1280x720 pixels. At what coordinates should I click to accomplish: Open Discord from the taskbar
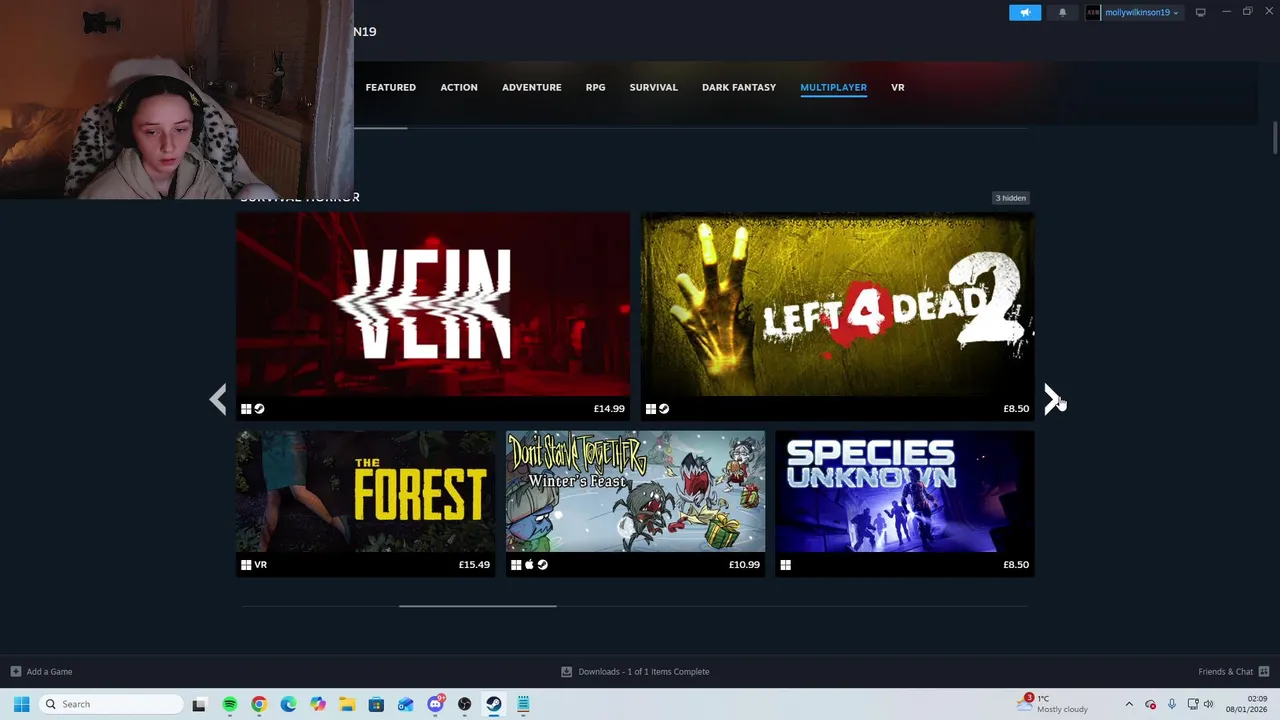(x=436, y=704)
